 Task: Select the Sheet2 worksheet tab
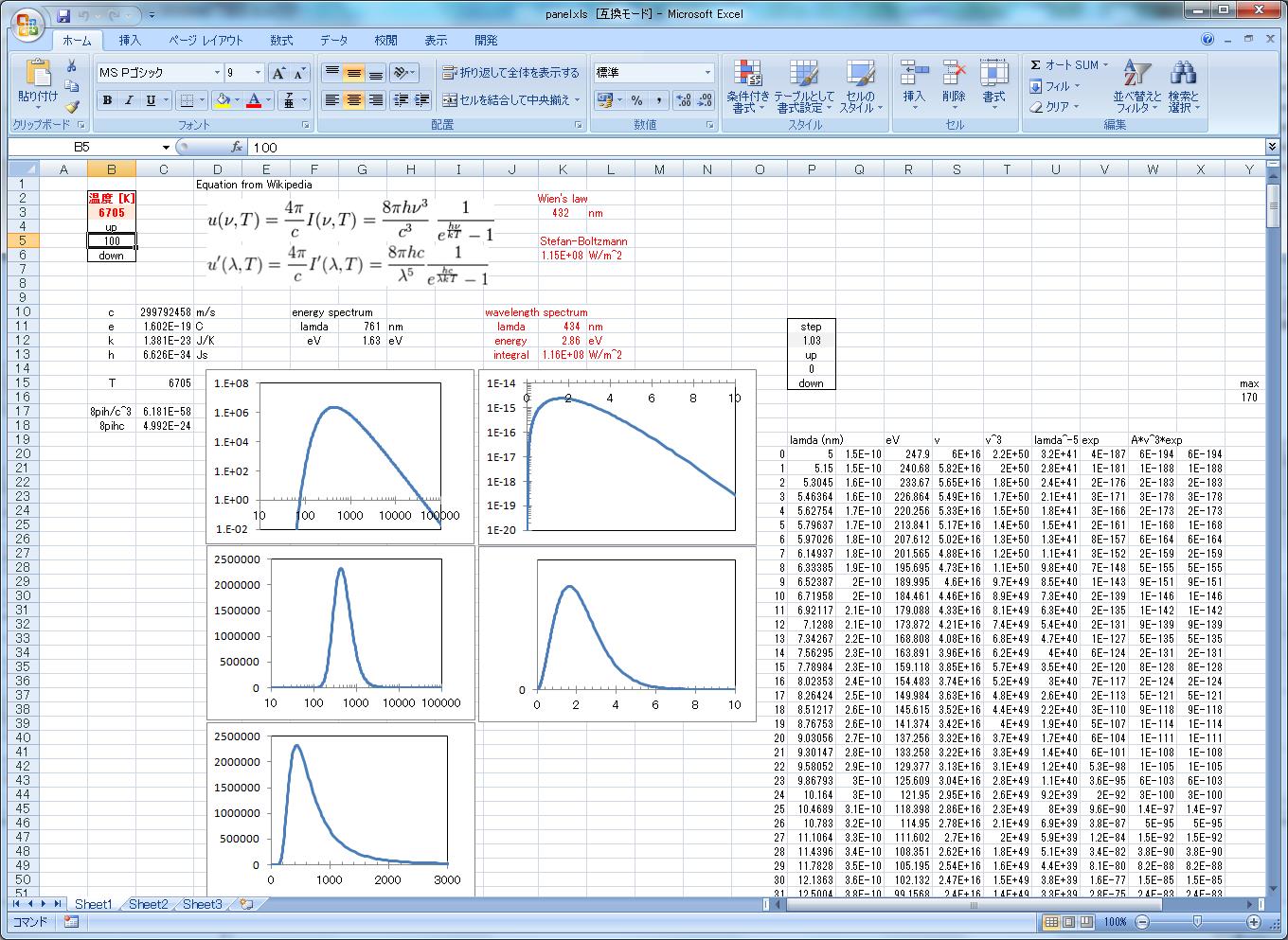point(148,904)
